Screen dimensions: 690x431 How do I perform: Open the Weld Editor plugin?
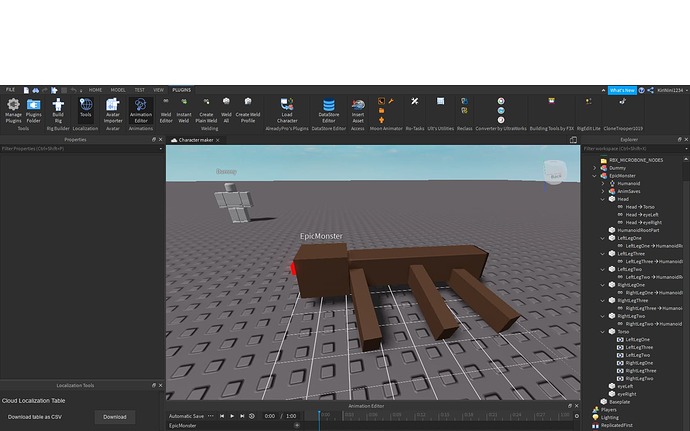pyautogui.click(x=166, y=110)
